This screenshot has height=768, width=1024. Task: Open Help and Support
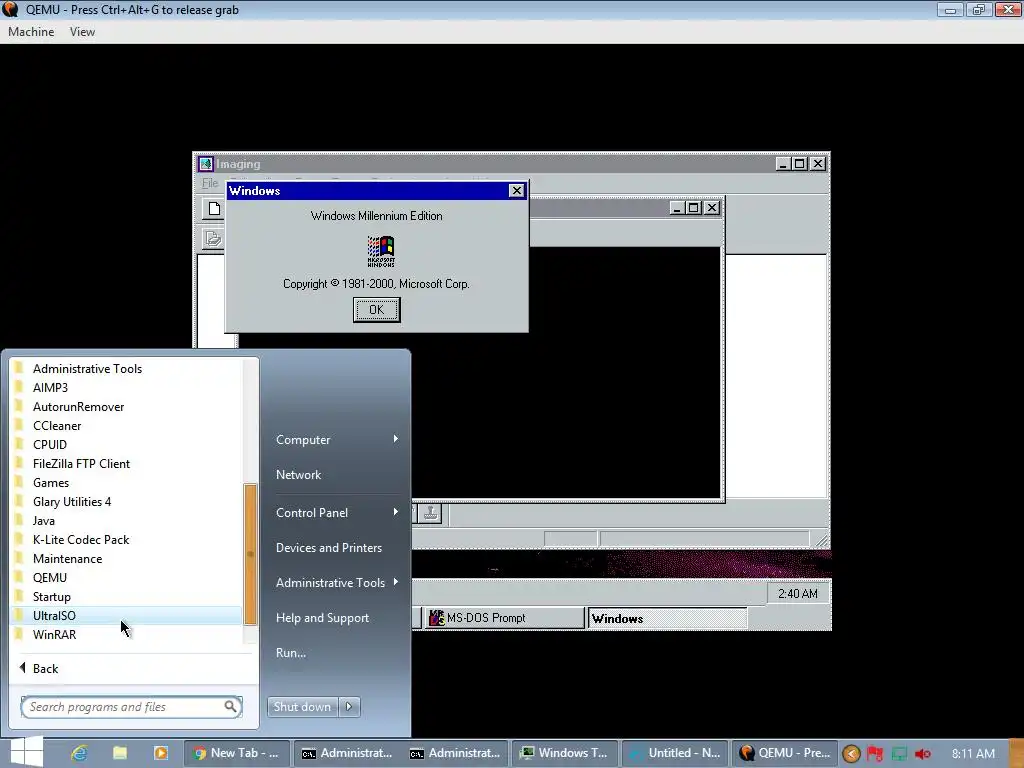pos(322,618)
